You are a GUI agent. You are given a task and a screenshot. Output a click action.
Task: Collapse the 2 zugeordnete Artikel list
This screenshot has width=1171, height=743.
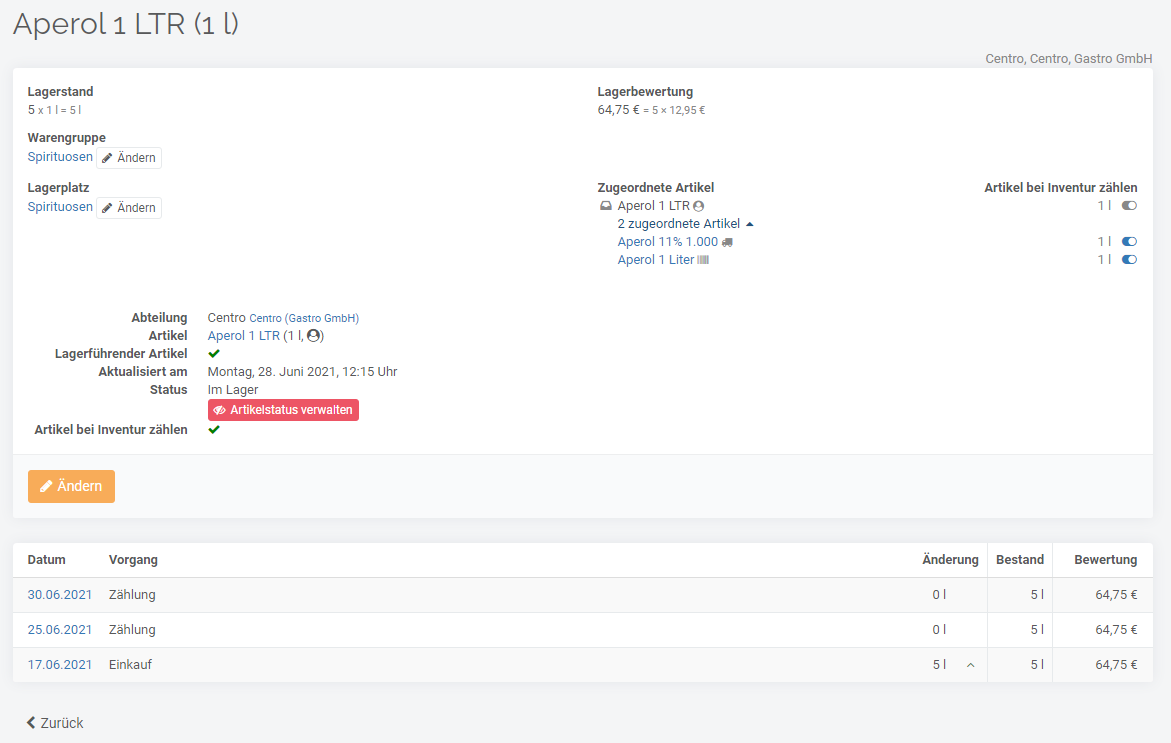click(685, 224)
